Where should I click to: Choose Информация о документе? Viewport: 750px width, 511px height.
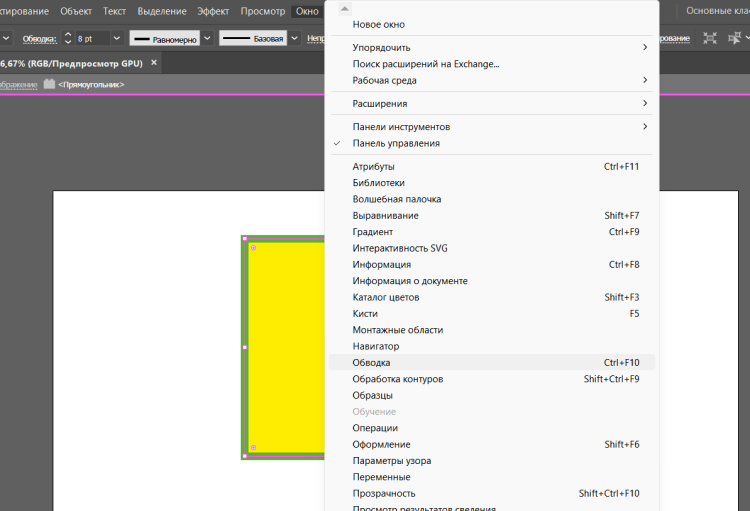492,281
